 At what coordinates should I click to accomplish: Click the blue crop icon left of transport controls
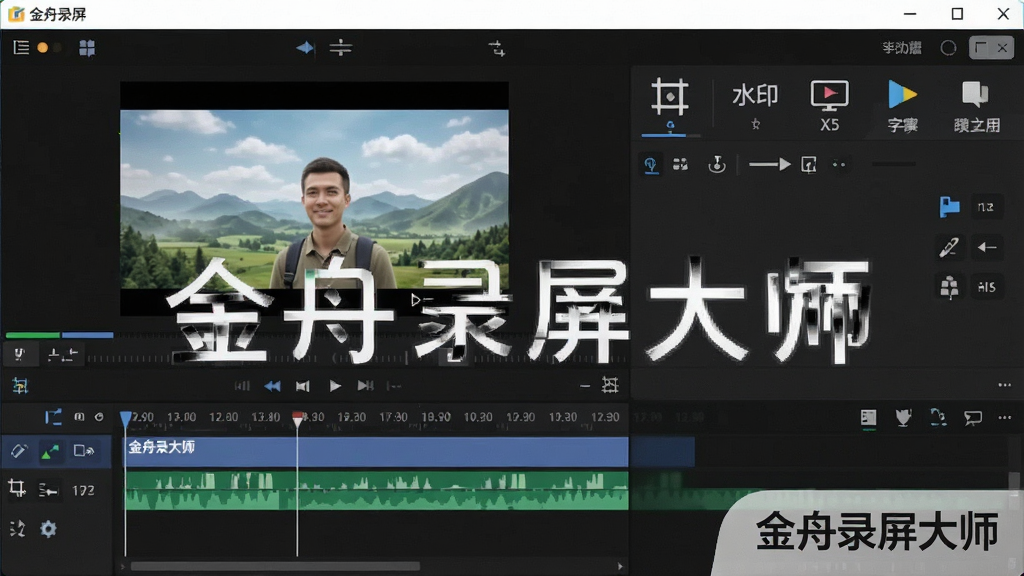(20, 386)
